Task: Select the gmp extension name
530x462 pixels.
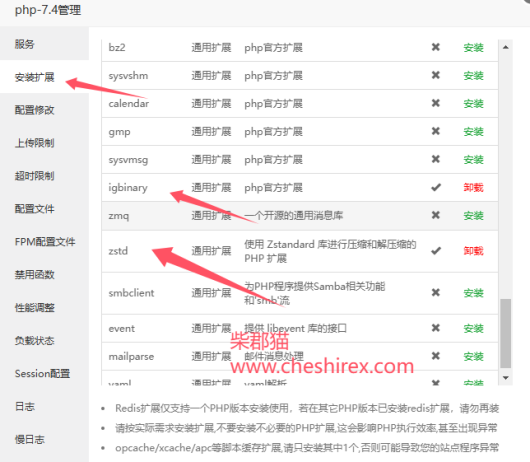Action: 119,132
